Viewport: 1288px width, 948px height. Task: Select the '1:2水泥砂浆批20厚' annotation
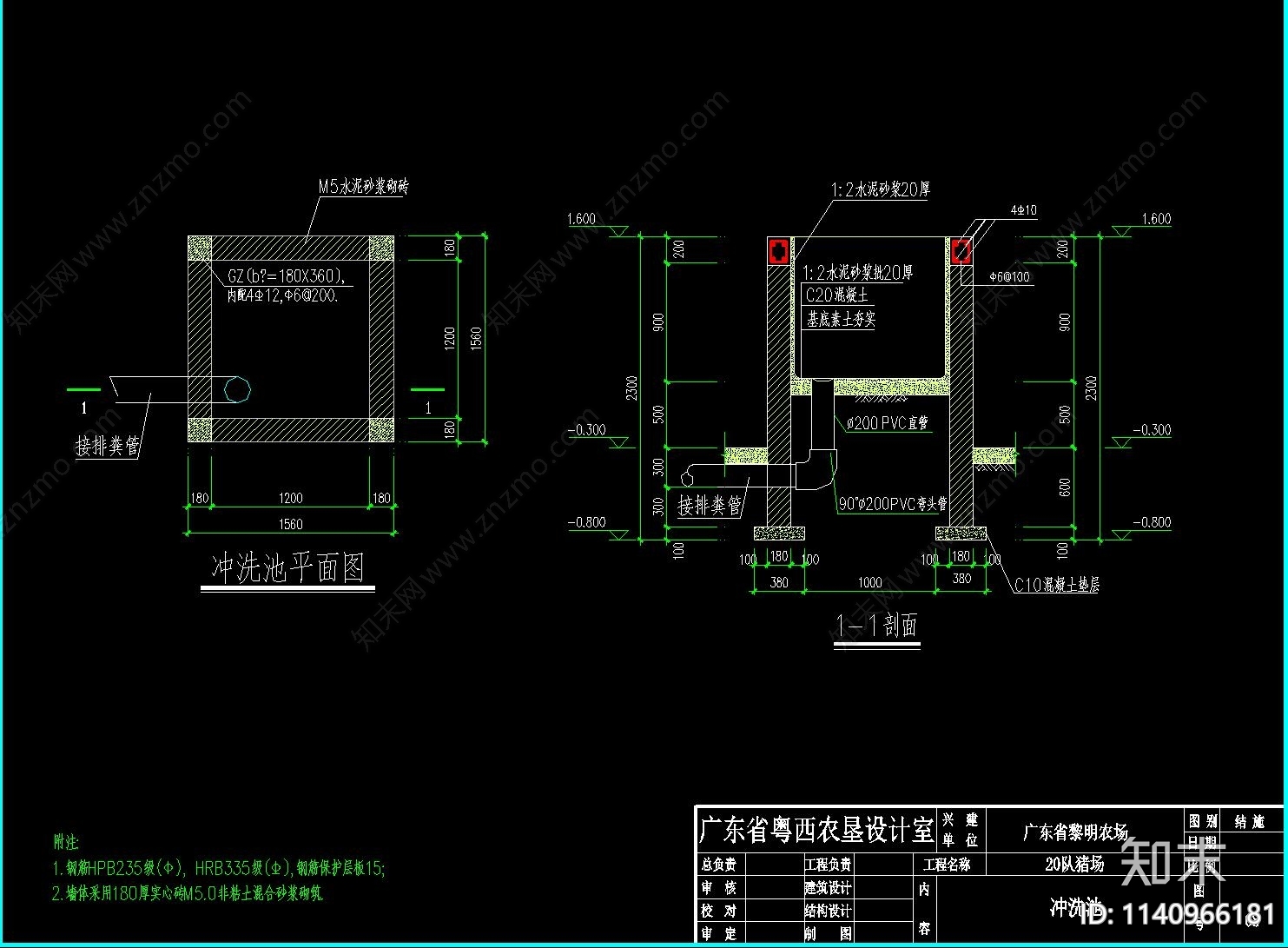[x=858, y=273]
